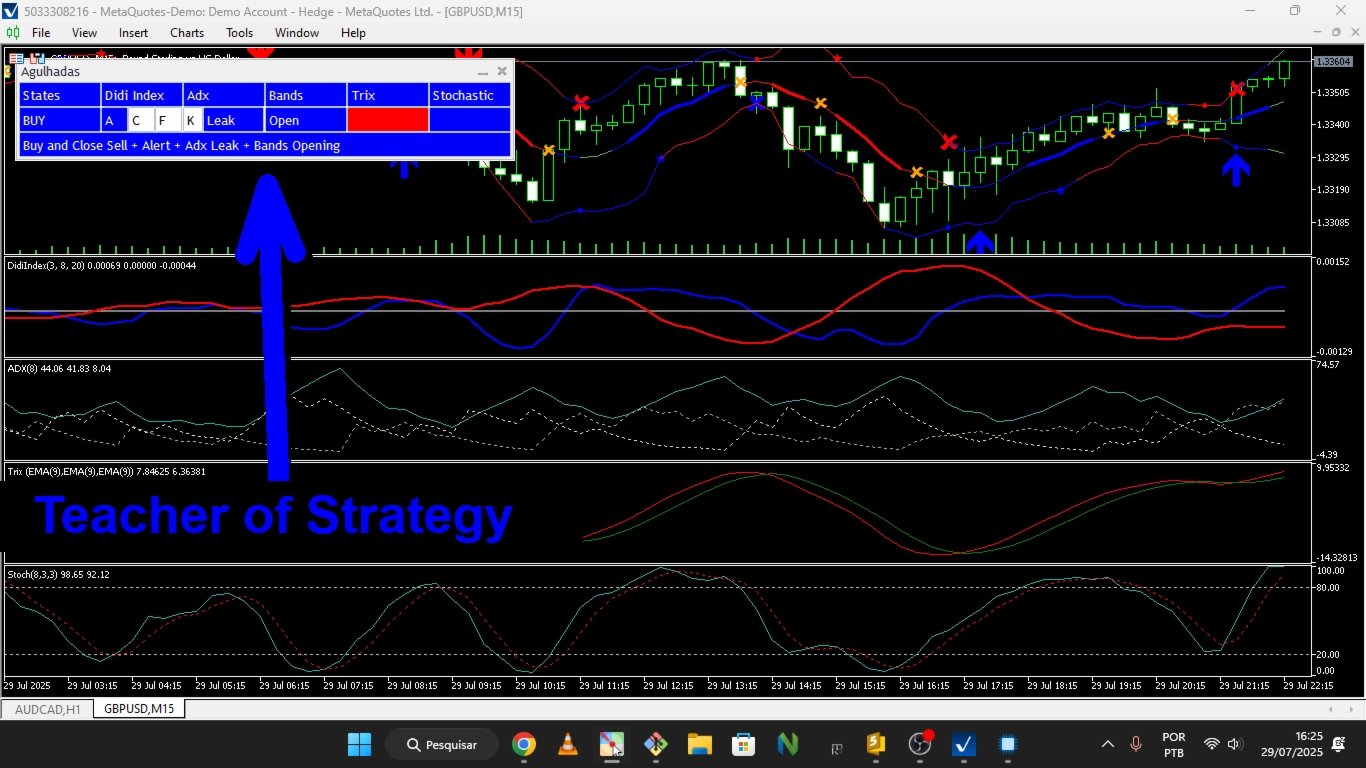Image resolution: width=1366 pixels, height=768 pixels.
Task: Open the Tools menu
Action: click(240, 33)
